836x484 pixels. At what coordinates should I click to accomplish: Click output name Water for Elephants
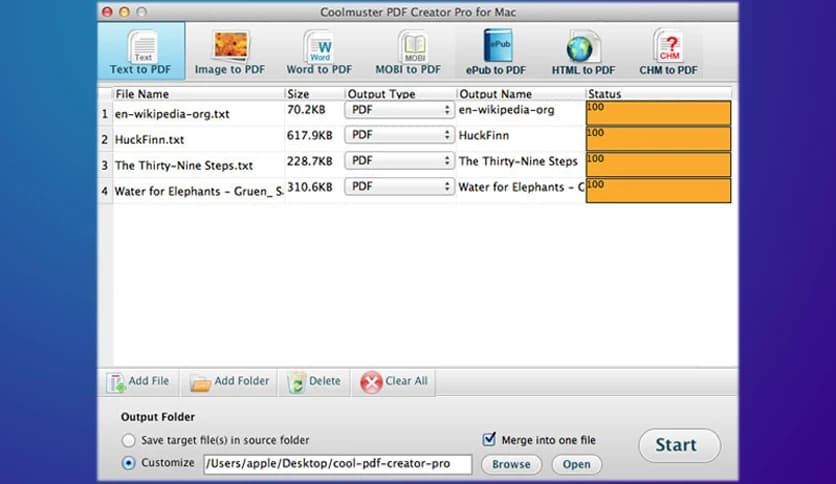(x=521, y=187)
